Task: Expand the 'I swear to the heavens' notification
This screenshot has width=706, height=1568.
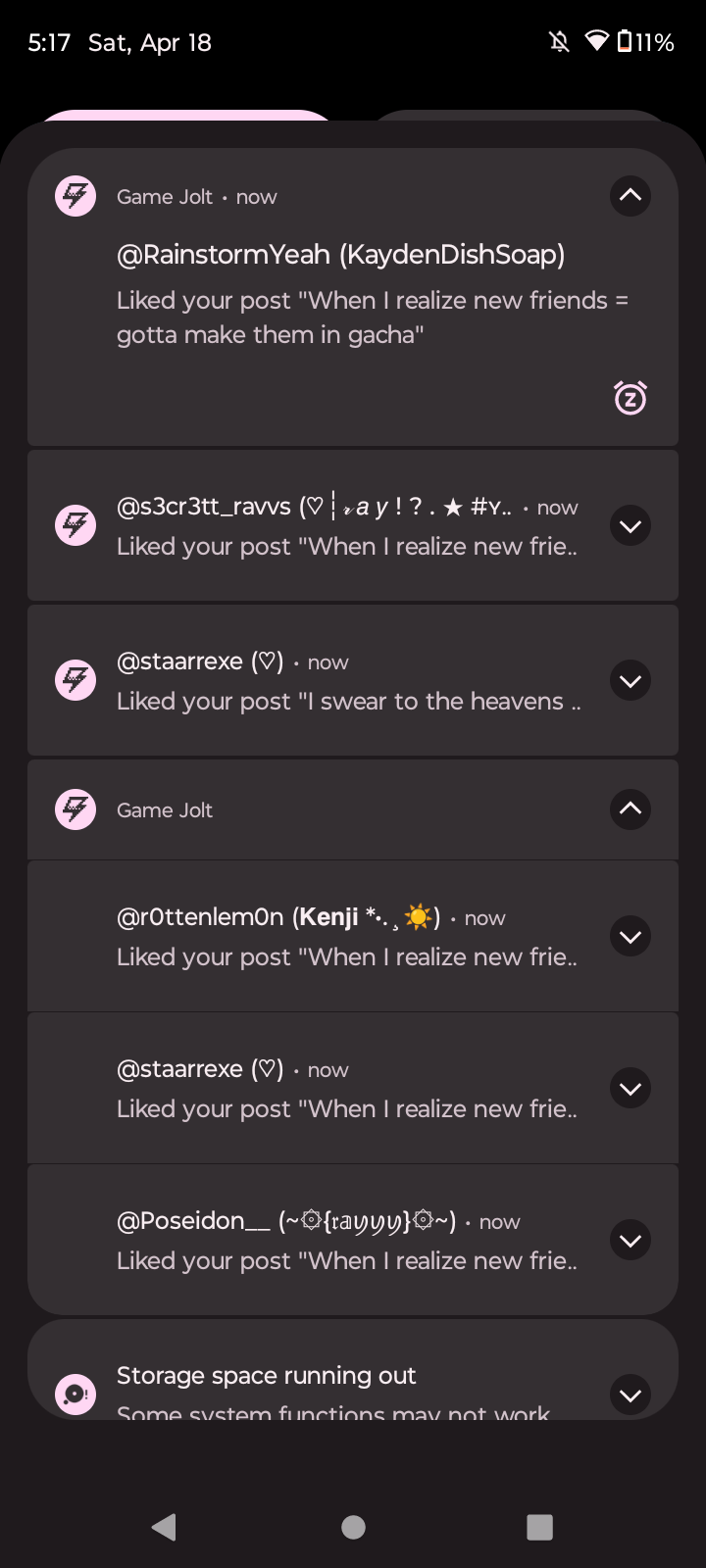Action: [630, 681]
